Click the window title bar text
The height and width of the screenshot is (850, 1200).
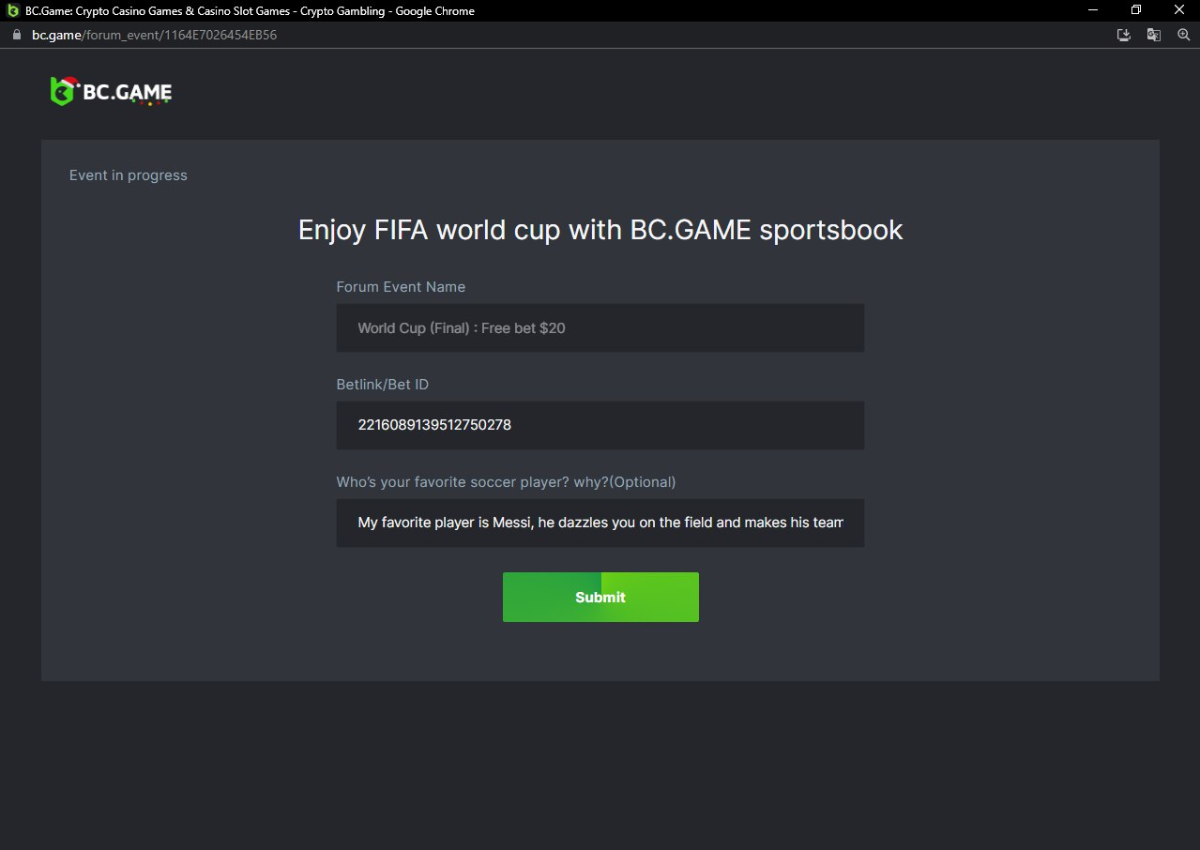click(250, 11)
